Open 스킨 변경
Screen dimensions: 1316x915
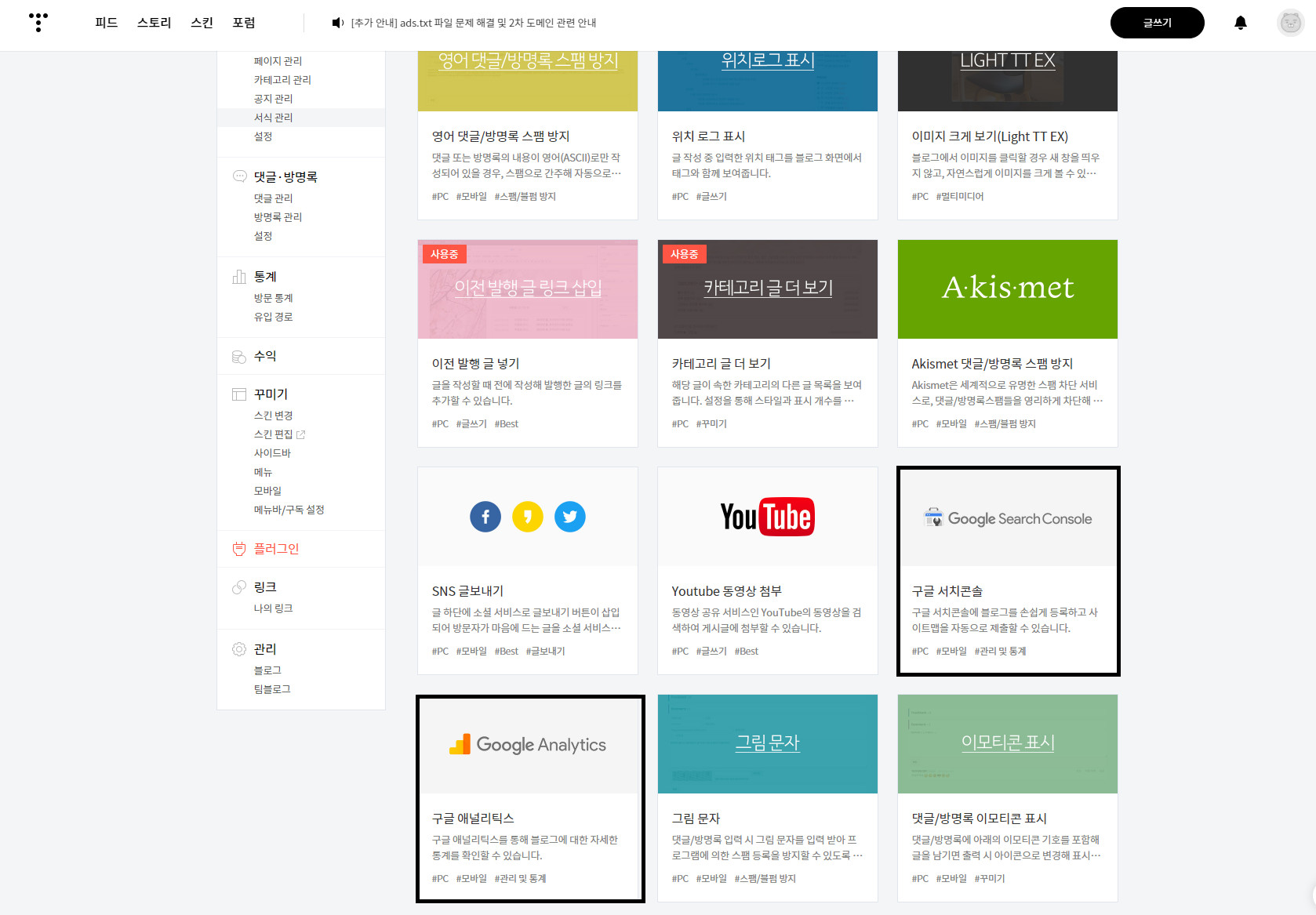click(273, 416)
